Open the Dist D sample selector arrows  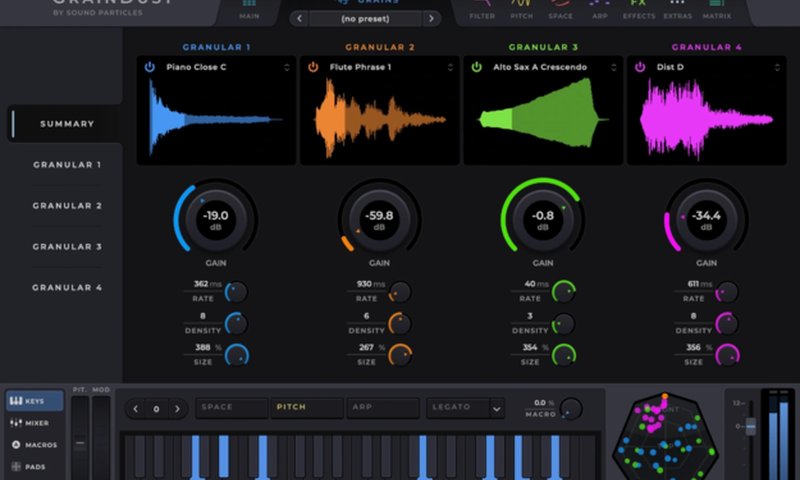coord(777,67)
